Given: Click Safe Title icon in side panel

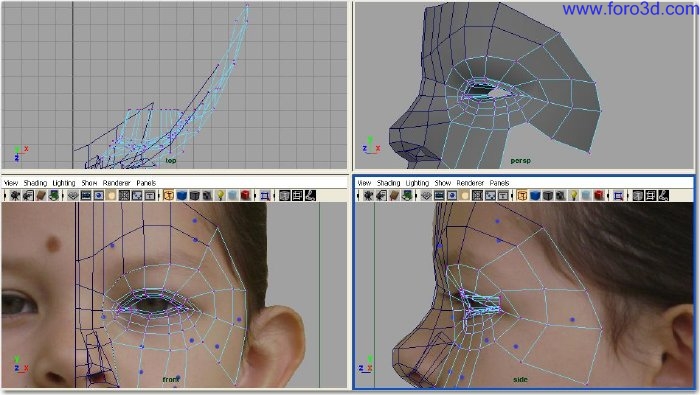Looking at the screenshot, I should tap(503, 195).
